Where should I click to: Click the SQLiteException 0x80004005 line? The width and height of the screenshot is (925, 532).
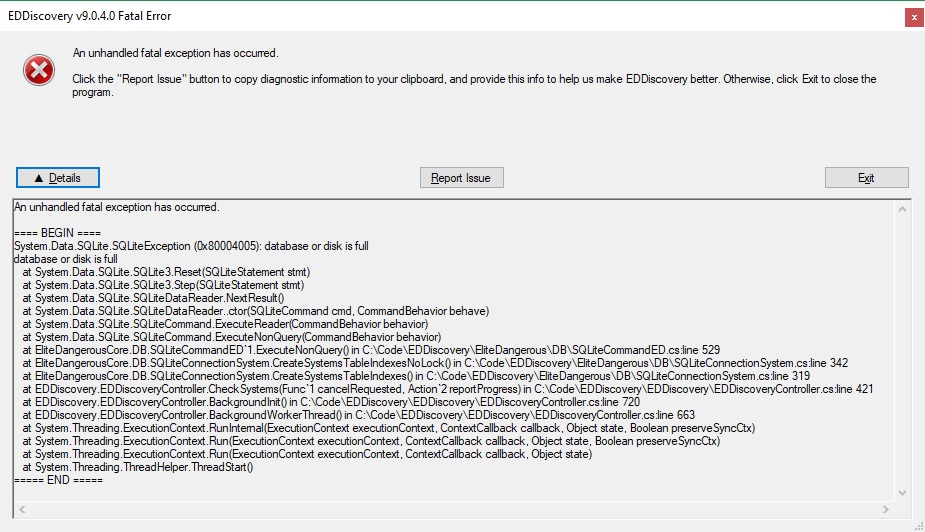point(191,246)
